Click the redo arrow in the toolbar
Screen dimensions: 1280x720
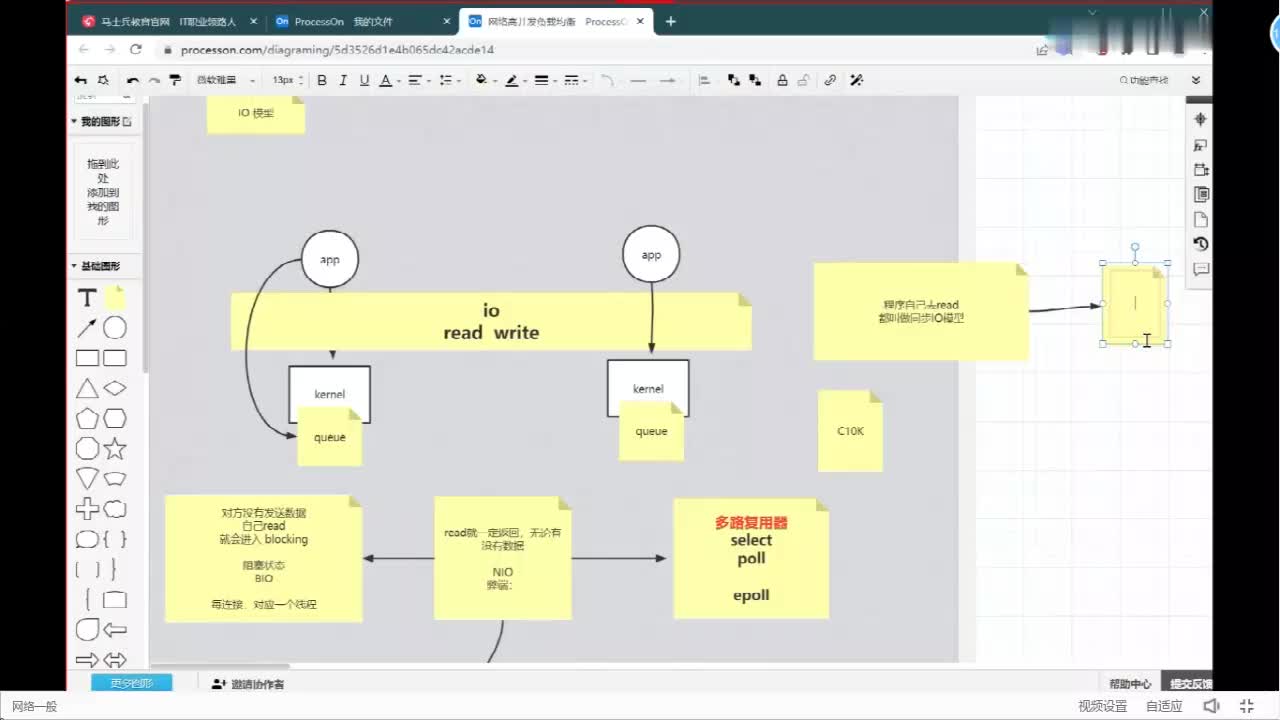pyautogui.click(x=154, y=80)
